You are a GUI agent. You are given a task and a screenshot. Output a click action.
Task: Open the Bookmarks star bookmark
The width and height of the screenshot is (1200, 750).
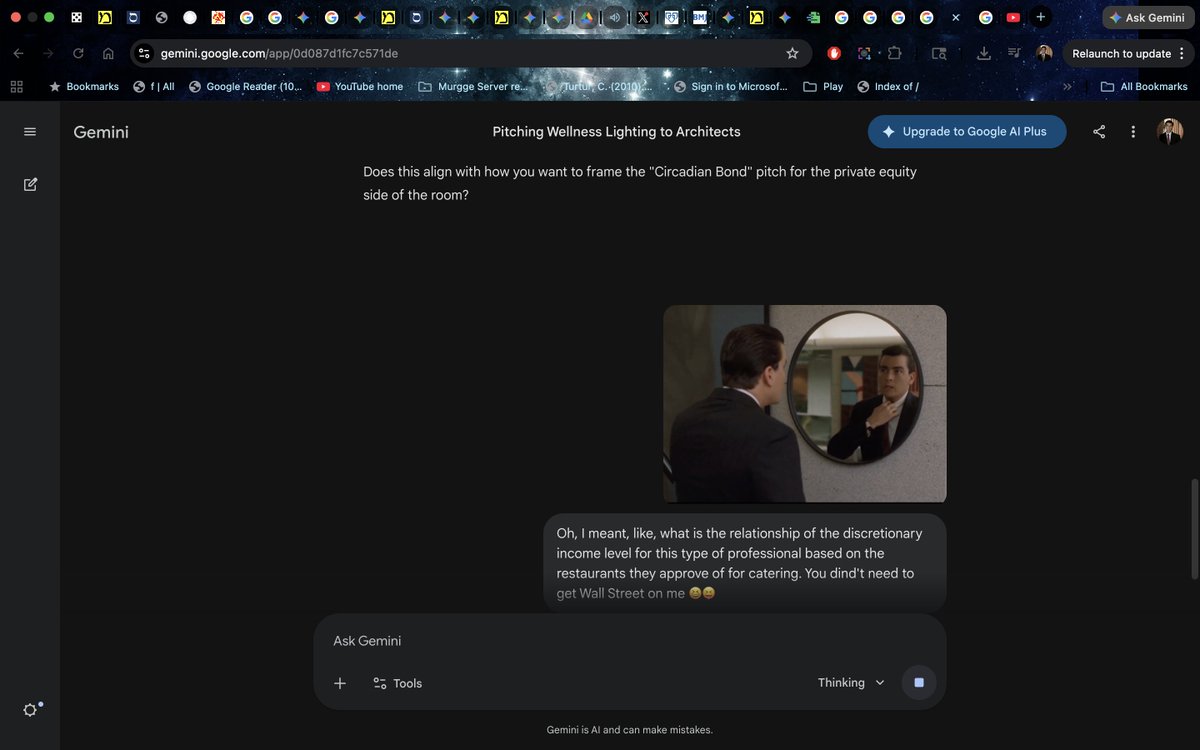click(84, 86)
